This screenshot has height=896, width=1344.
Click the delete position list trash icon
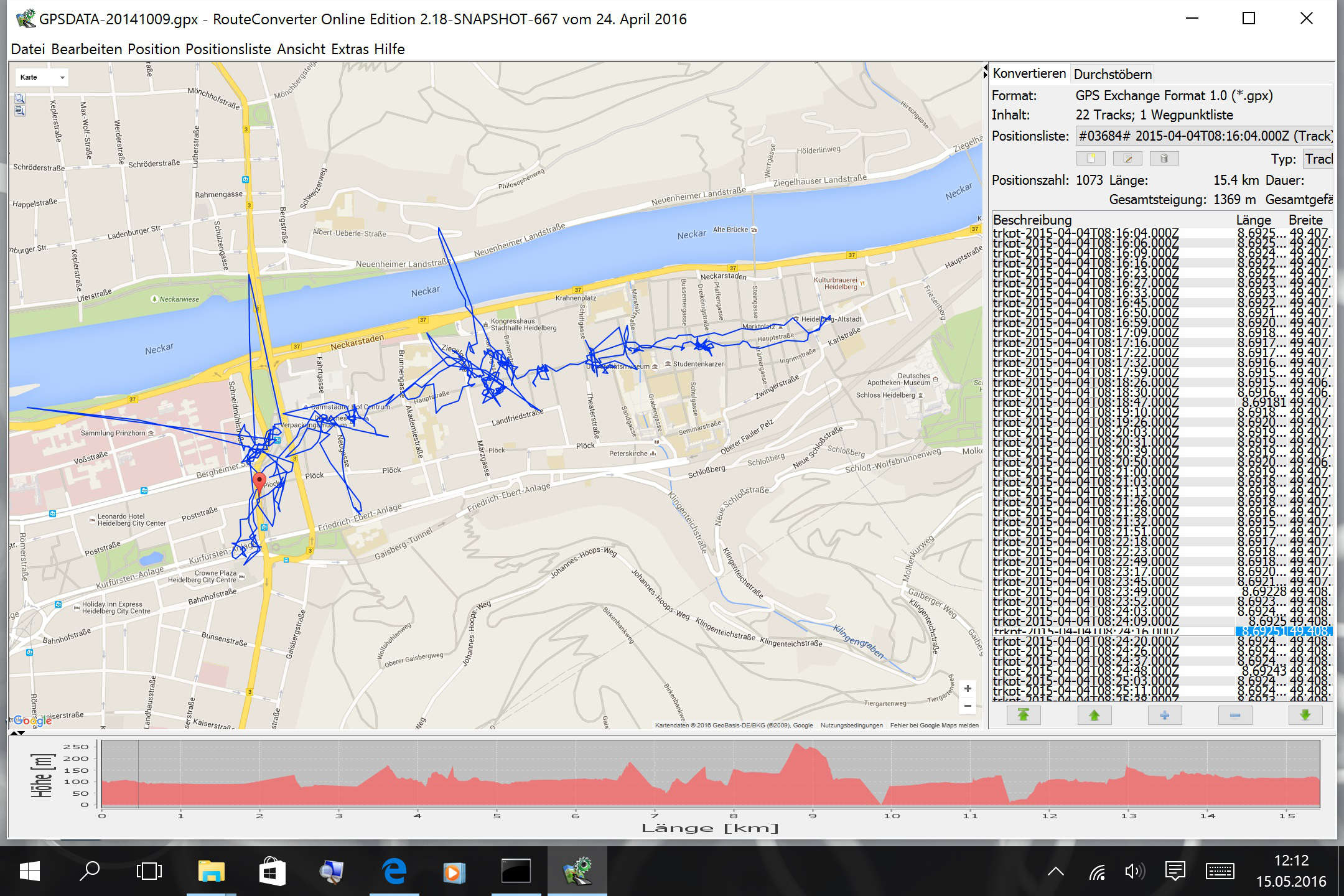[x=1164, y=159]
